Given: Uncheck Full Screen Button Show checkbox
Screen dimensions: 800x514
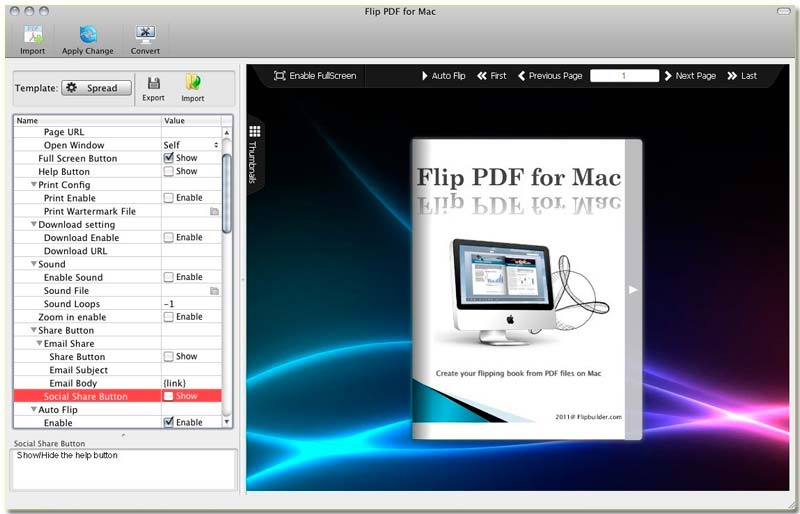Looking at the screenshot, I should [168, 158].
